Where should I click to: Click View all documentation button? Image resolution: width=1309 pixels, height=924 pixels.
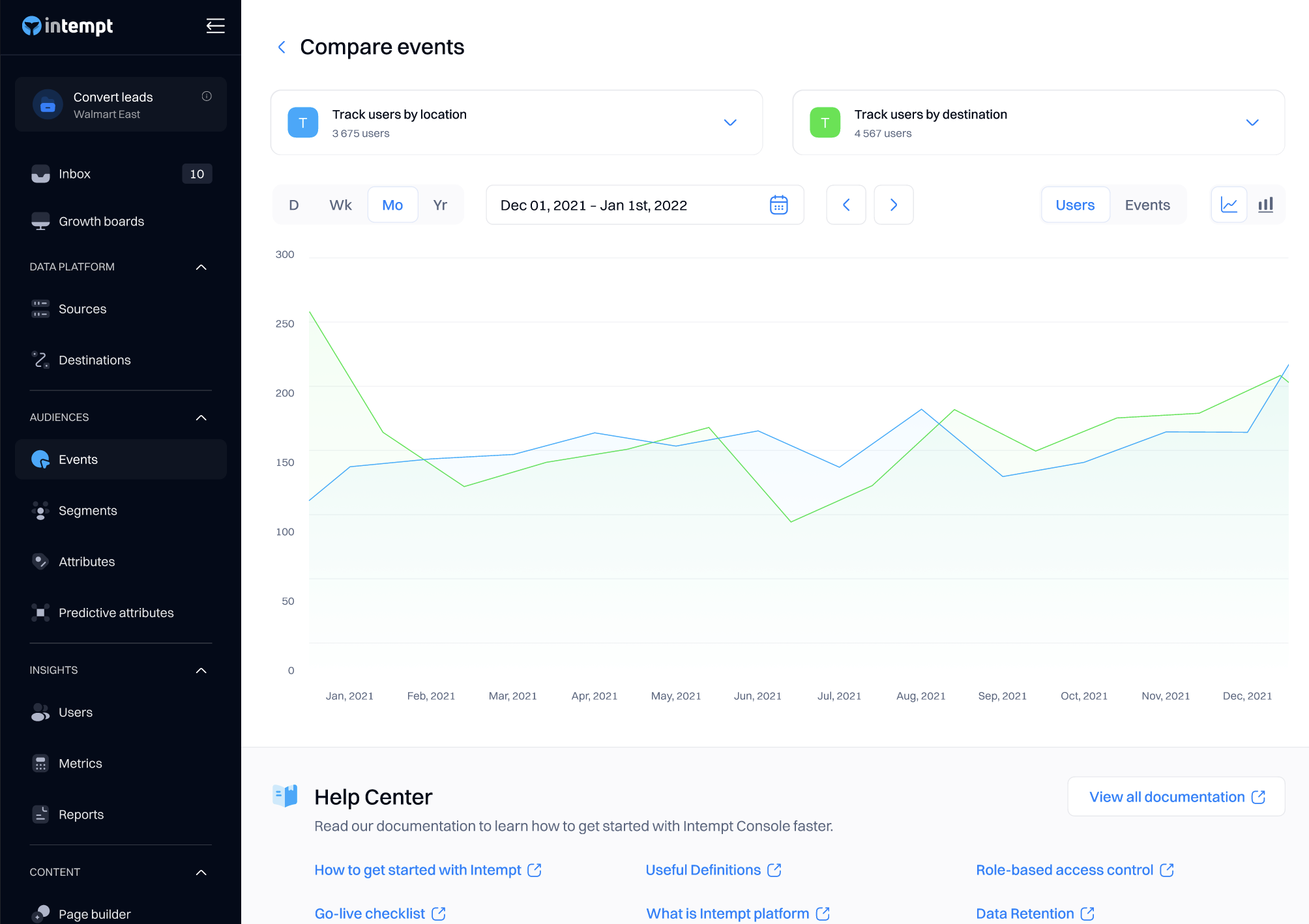tap(1176, 797)
